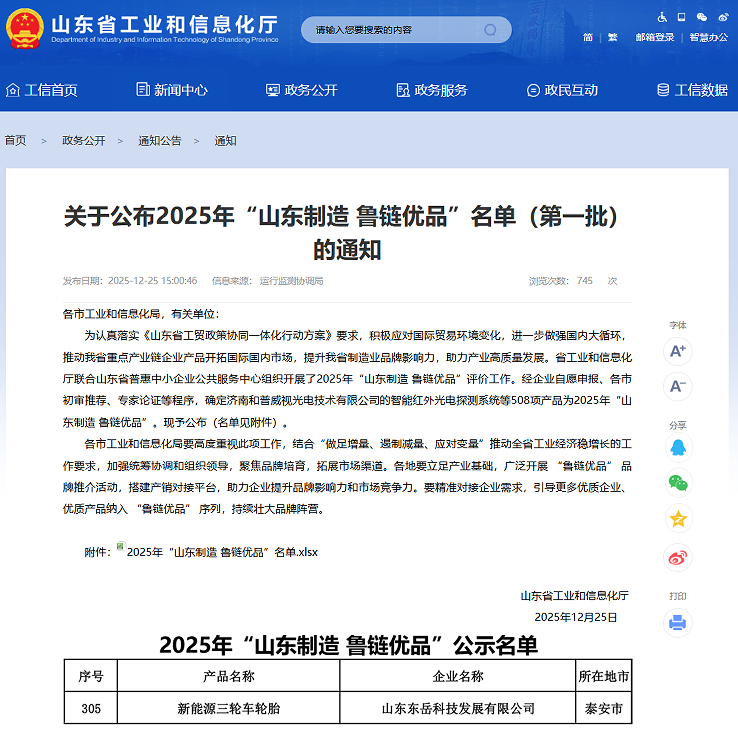Share to WeChat using the green sidebar icon
Image resolution: width=738 pixels, height=732 pixels.
[678, 483]
